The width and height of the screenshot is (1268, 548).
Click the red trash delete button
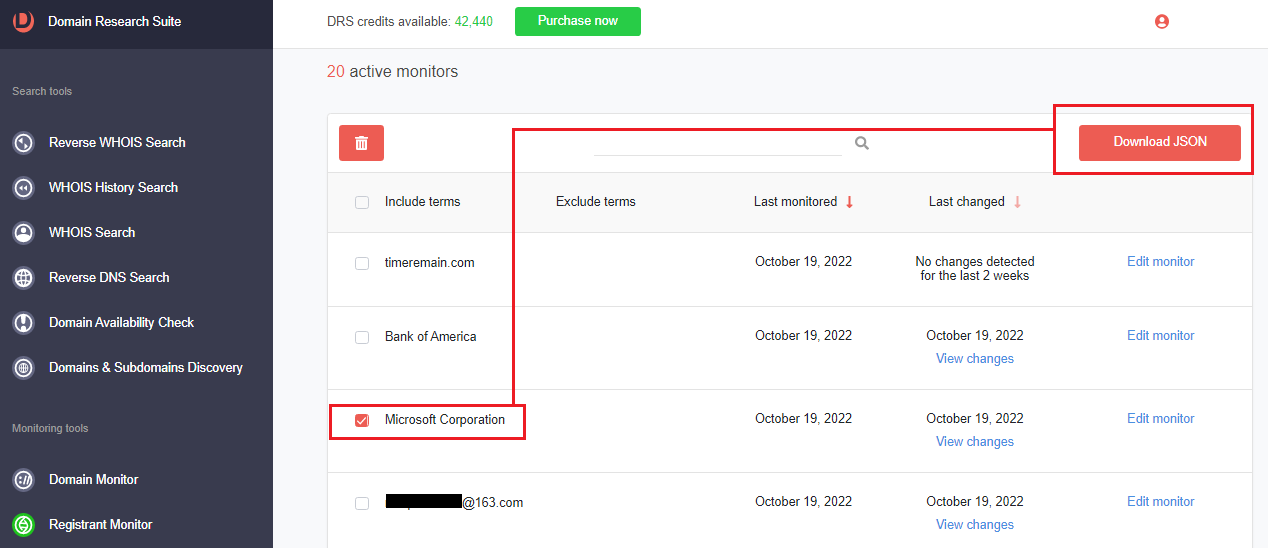[361, 143]
